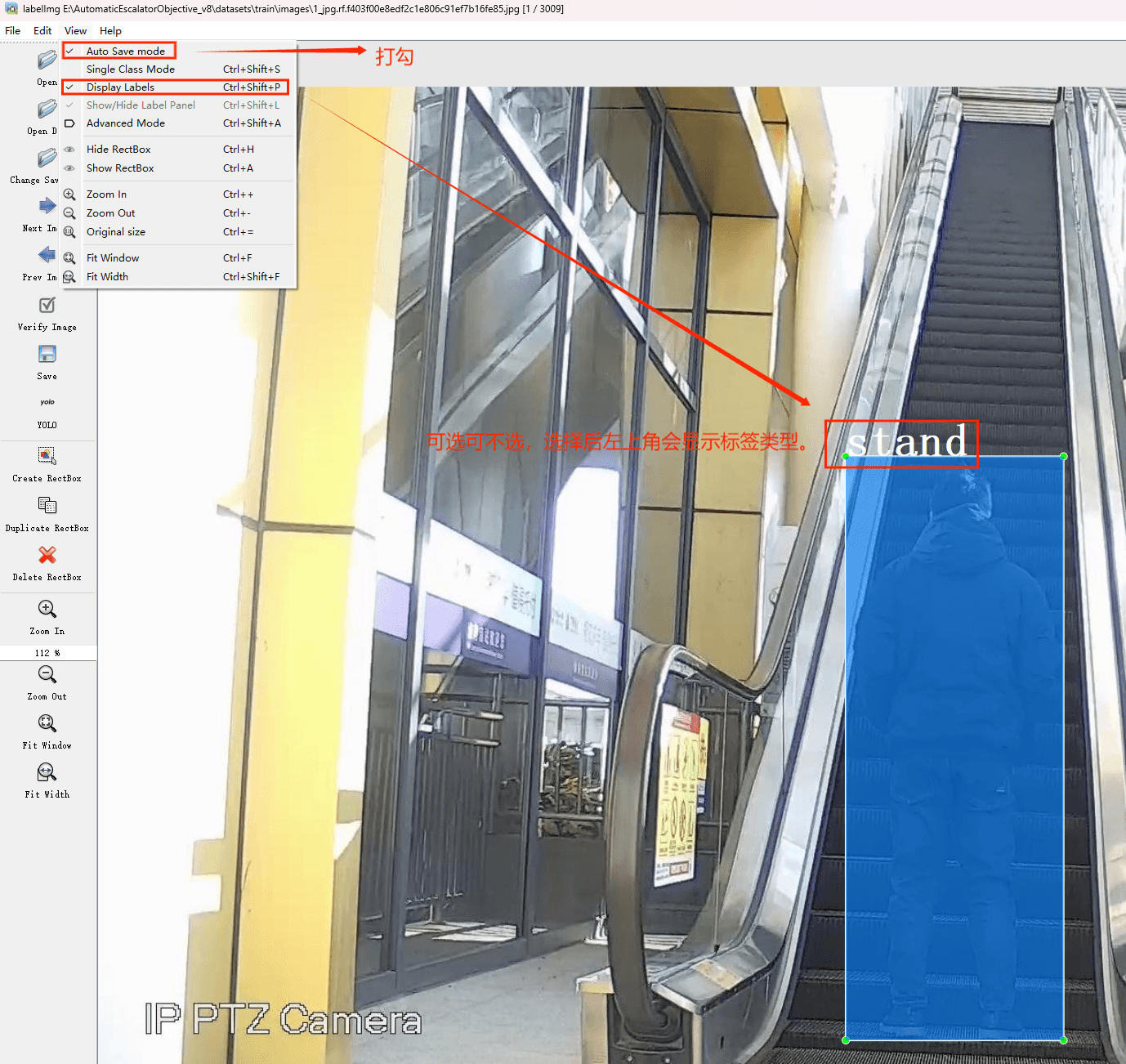This screenshot has width=1126, height=1064.
Task: Click the Duplicate RectBox icon
Action: [47, 506]
